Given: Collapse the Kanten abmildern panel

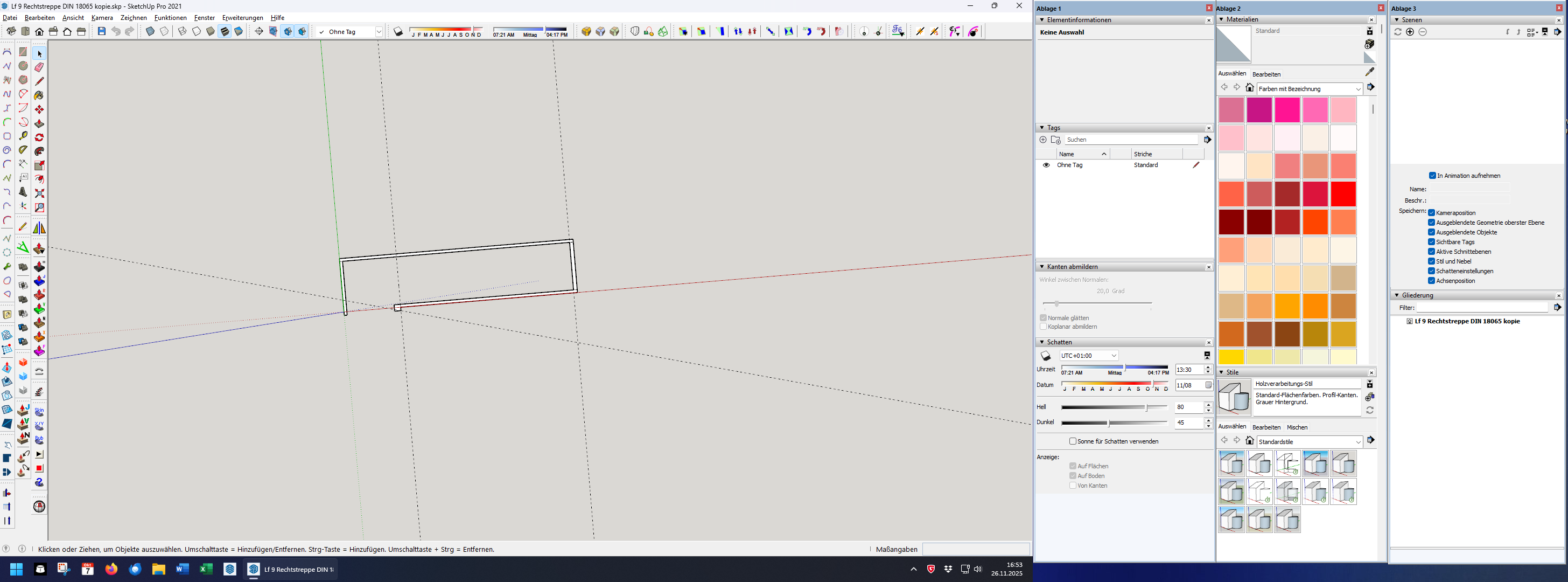Looking at the screenshot, I should click(1041, 267).
